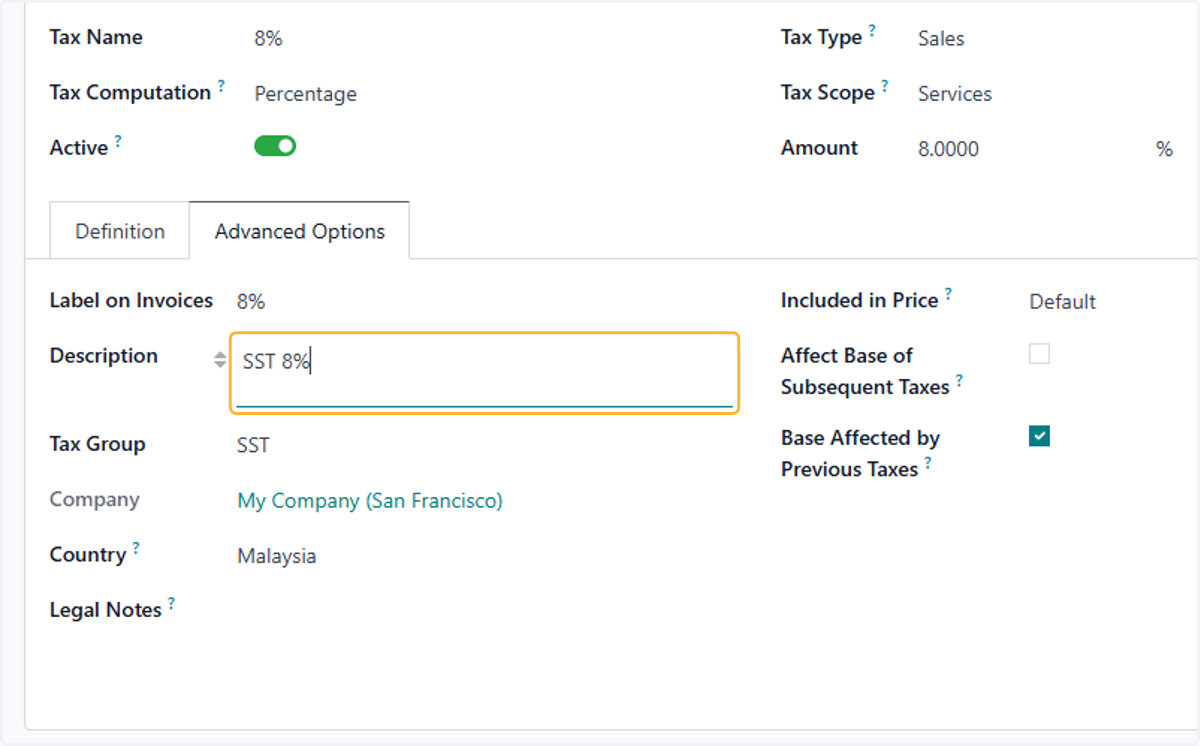This screenshot has height=746, width=1200.
Task: Click the greyed Company label
Action: pos(95,499)
